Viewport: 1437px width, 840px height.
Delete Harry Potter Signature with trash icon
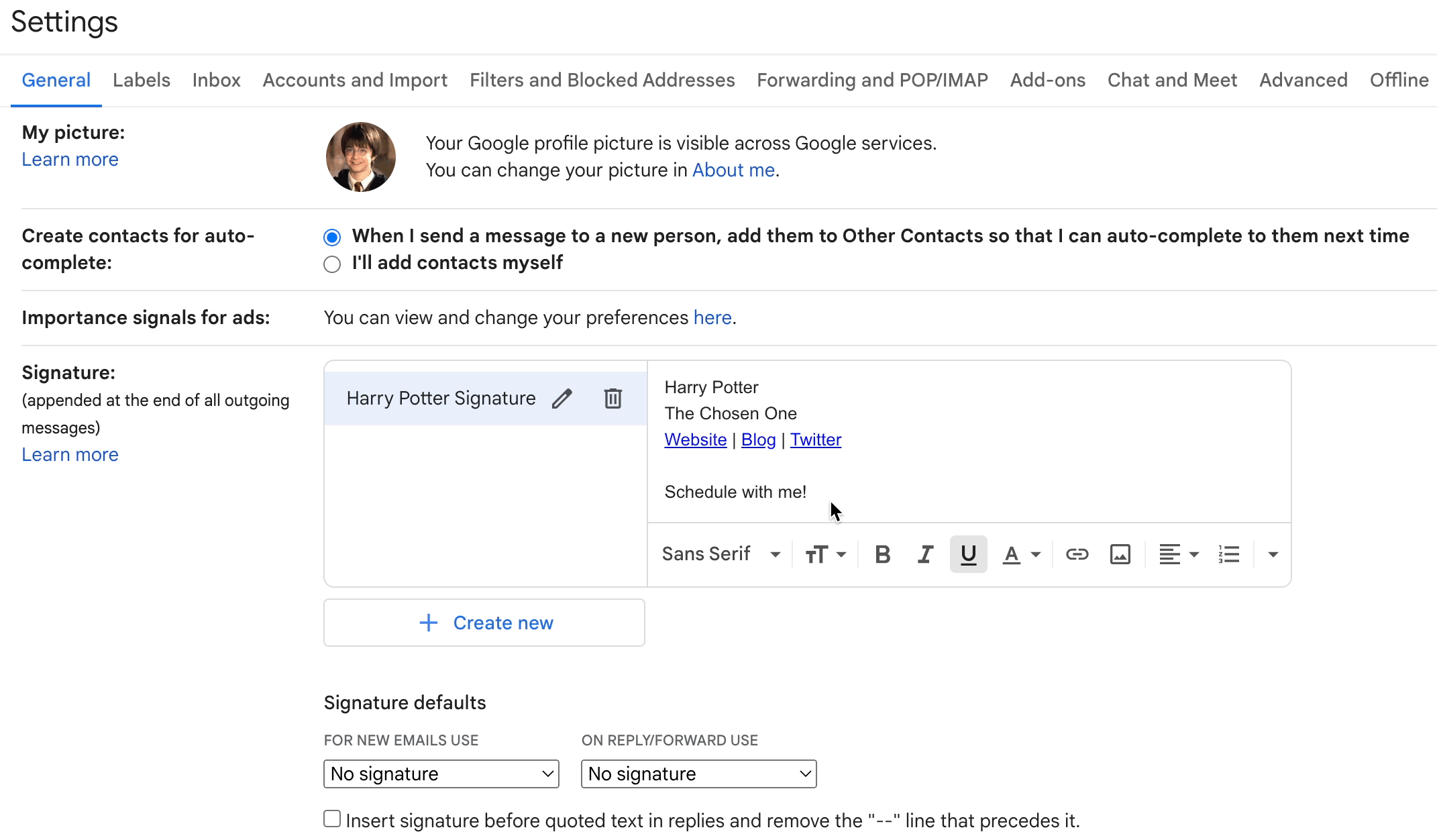pos(613,399)
